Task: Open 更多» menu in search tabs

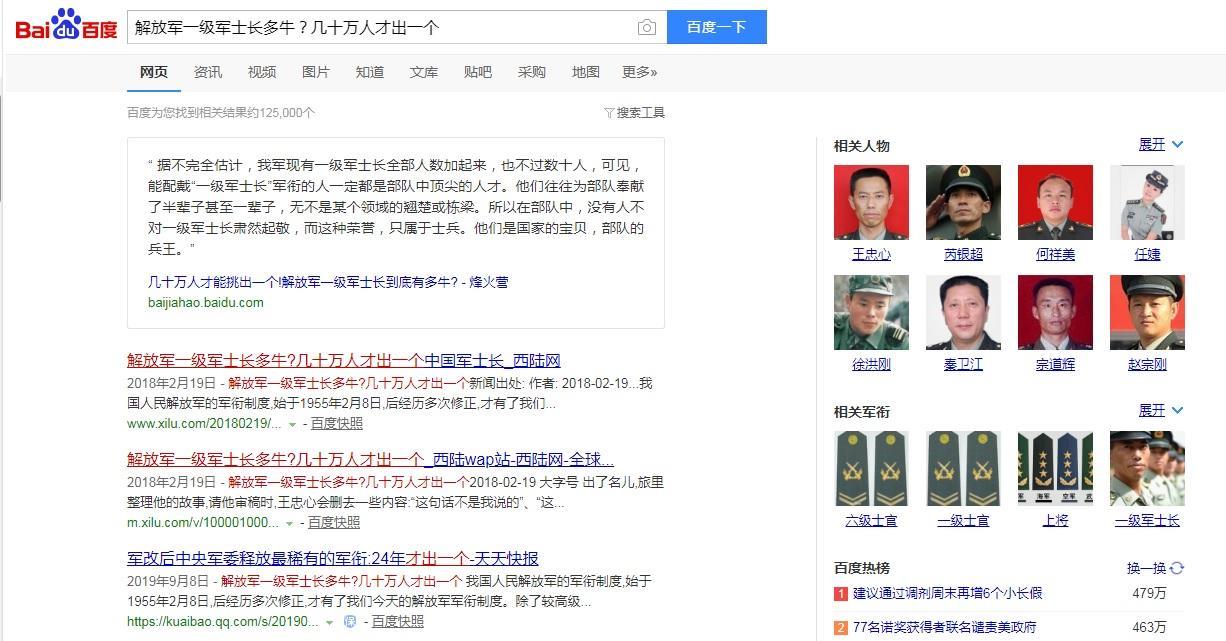Action: click(639, 72)
